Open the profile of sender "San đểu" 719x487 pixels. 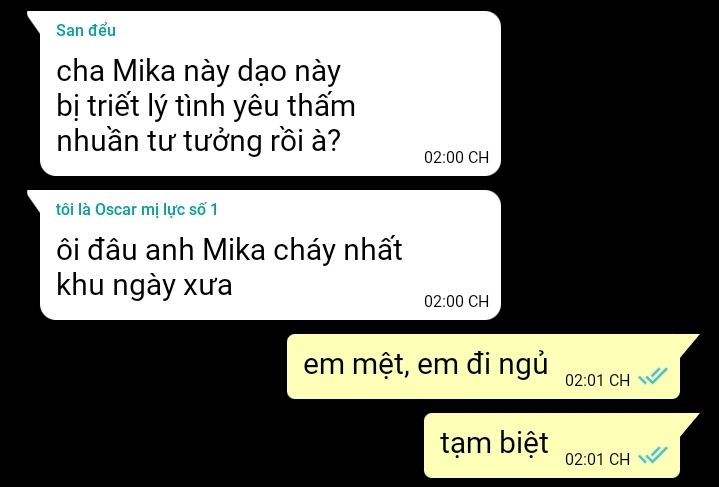coord(86,30)
